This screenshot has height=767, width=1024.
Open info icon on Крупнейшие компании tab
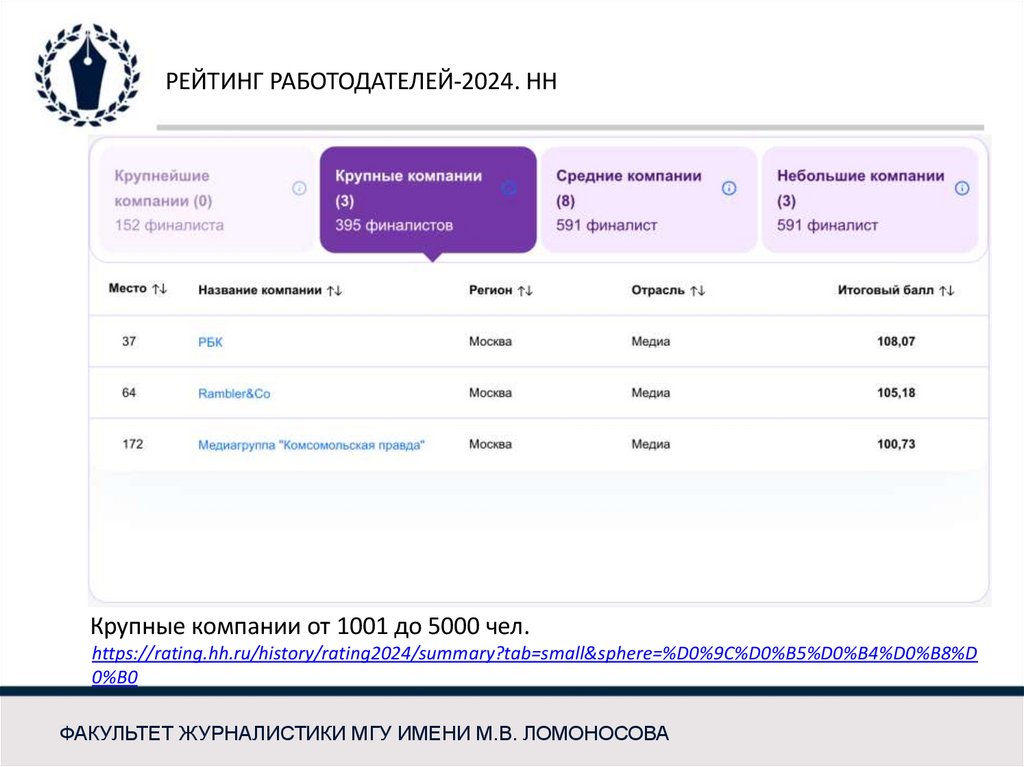coord(299,188)
